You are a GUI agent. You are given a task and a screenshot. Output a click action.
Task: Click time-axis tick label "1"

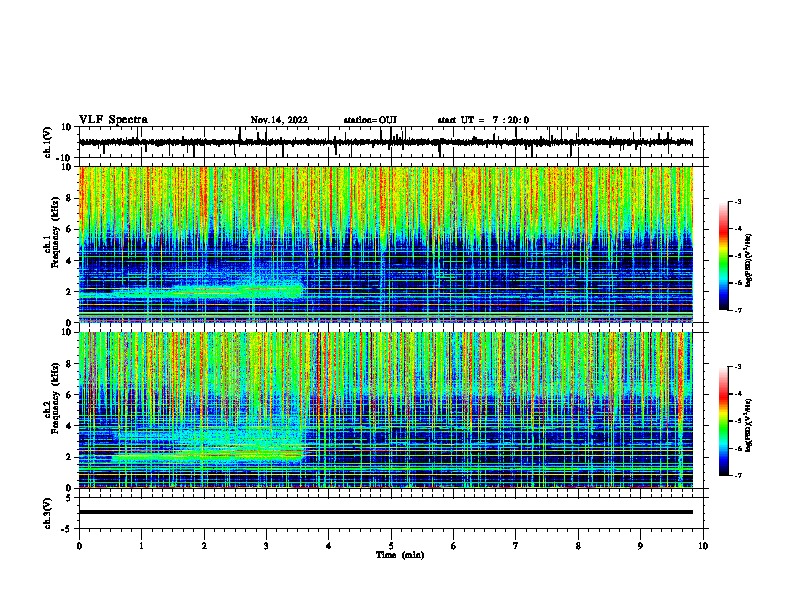pos(141,546)
